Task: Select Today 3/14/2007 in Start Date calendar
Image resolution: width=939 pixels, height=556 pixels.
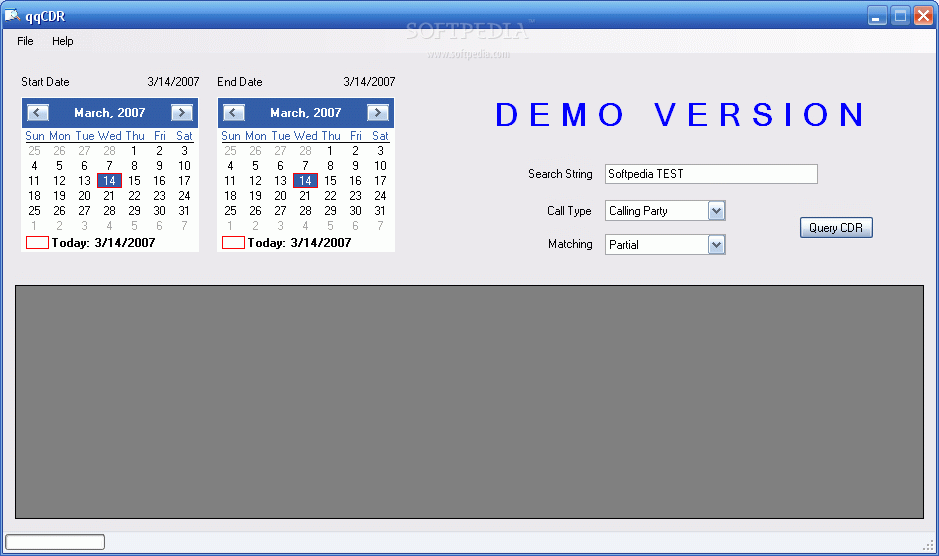Action: click(x=91, y=243)
